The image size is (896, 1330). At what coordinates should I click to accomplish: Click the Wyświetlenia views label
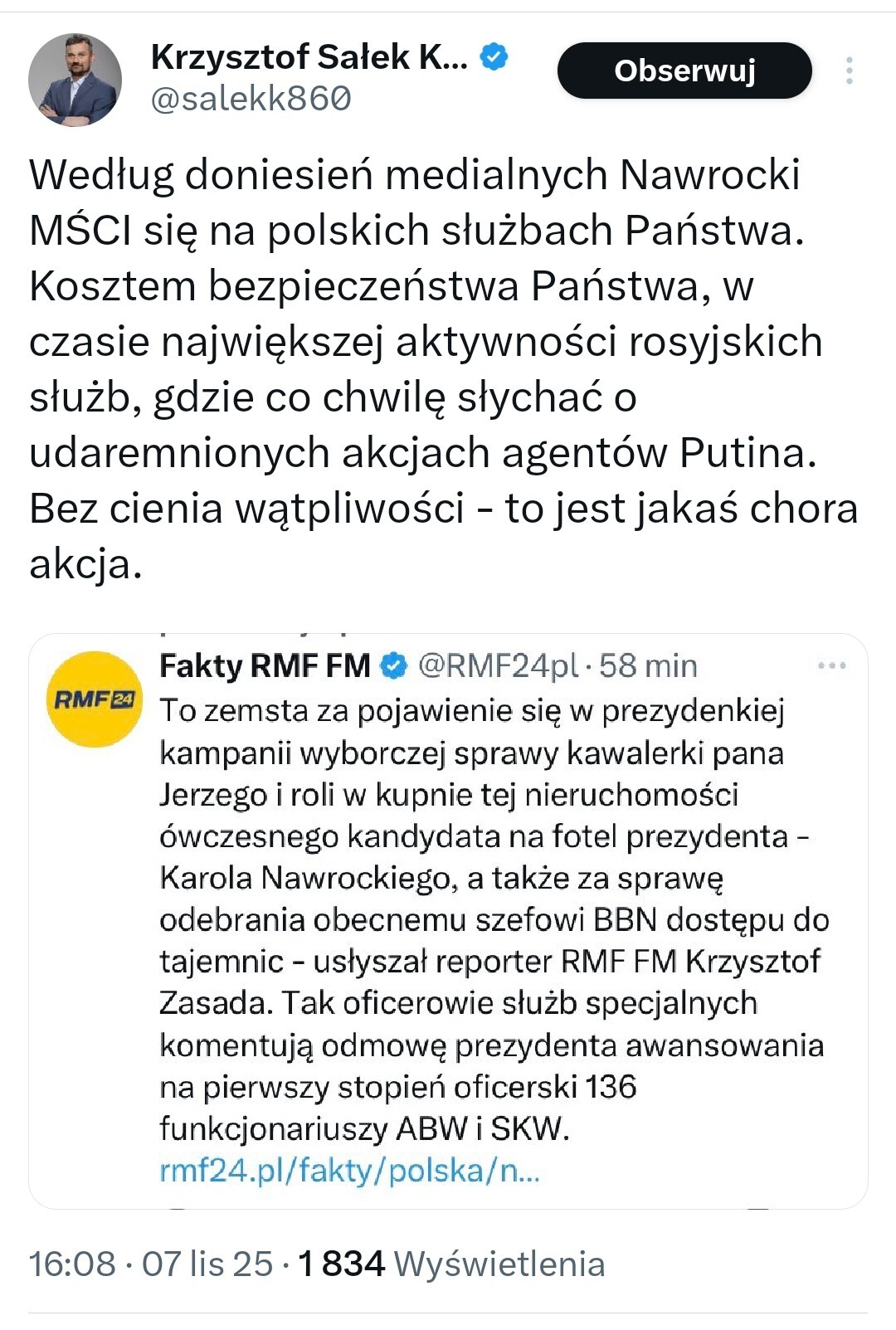coord(499,1264)
